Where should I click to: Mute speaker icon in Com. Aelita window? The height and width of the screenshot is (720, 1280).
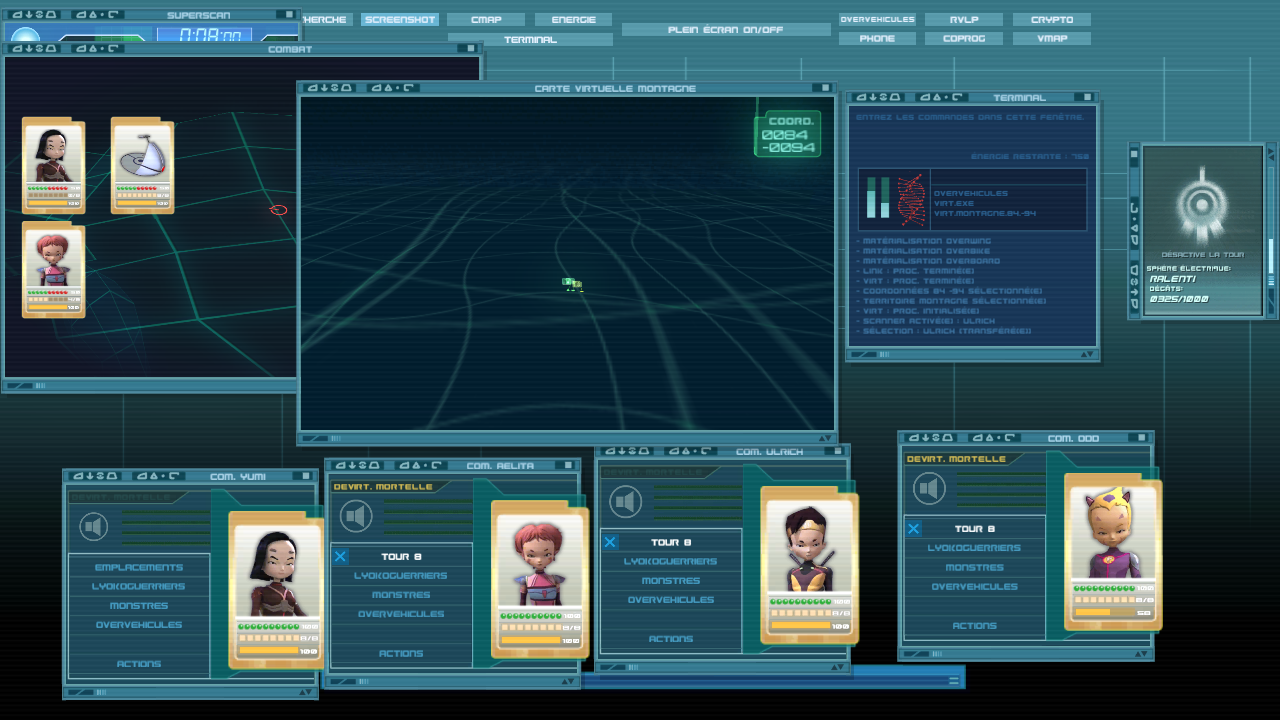tap(356, 516)
